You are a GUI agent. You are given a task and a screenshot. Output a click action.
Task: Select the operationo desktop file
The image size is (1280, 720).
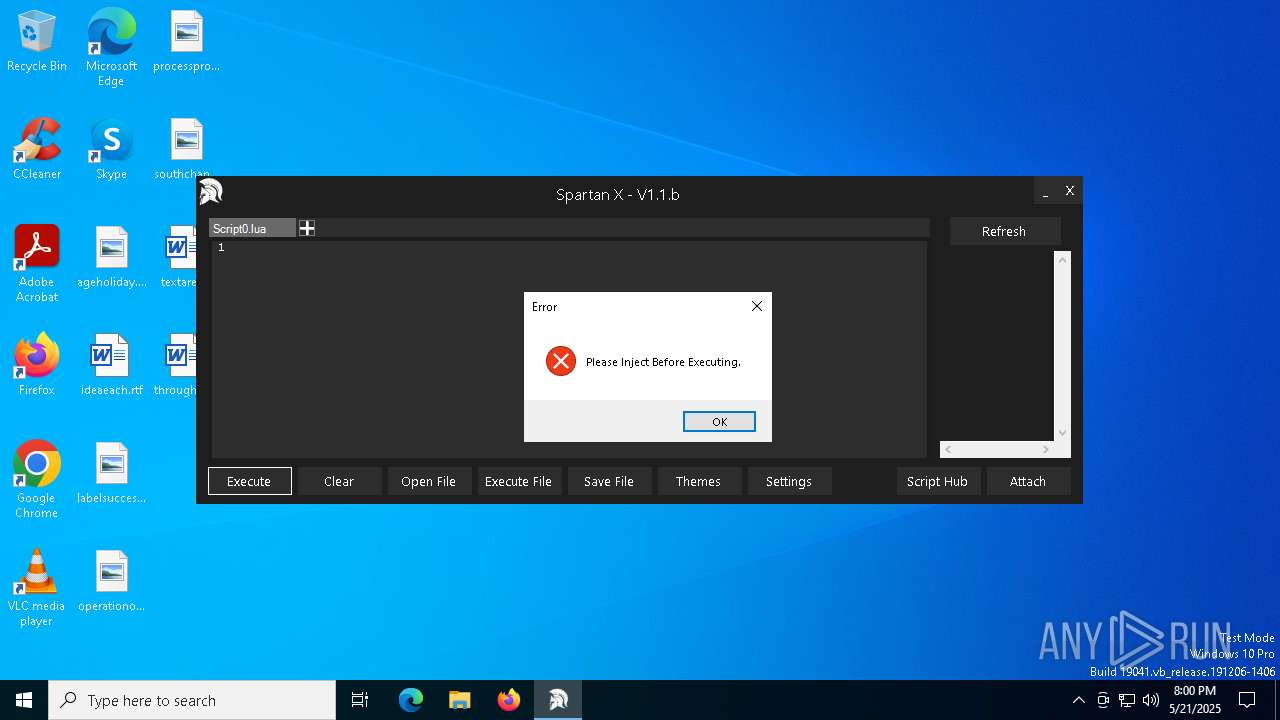(x=112, y=582)
